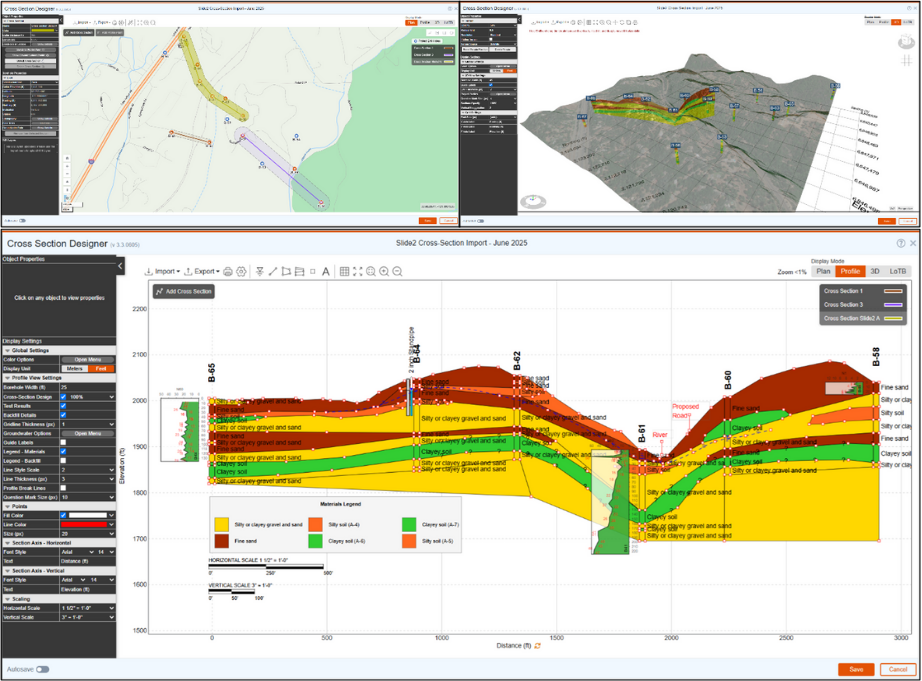922x681 pixels.
Task: Switch to LoTB display mode
Action: coord(898,271)
